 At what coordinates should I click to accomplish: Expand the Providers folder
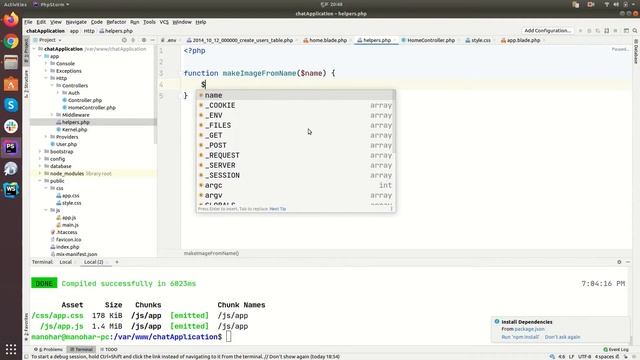click(x=46, y=137)
